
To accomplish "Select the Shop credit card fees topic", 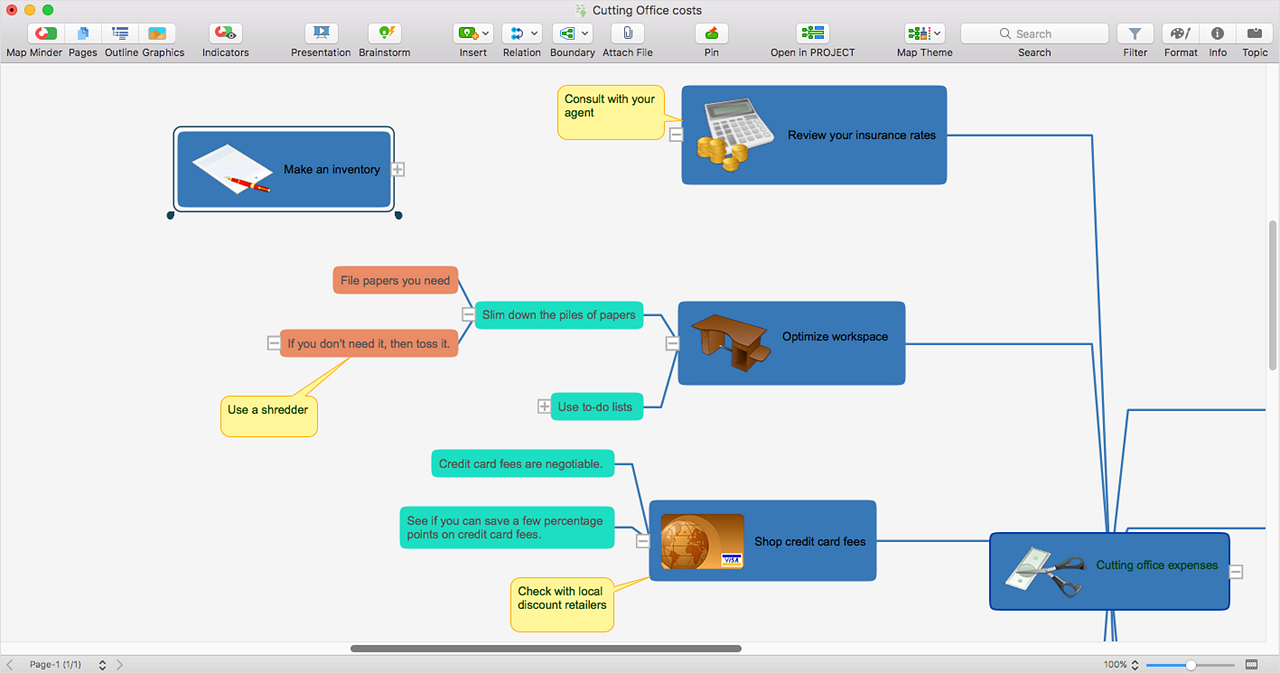I will [762, 541].
